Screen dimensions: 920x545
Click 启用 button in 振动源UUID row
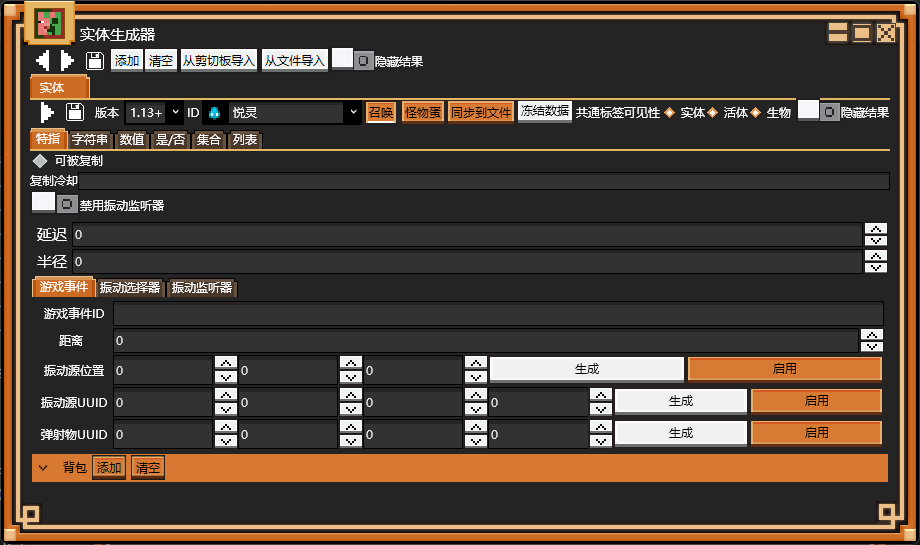pyautogui.click(x=816, y=401)
